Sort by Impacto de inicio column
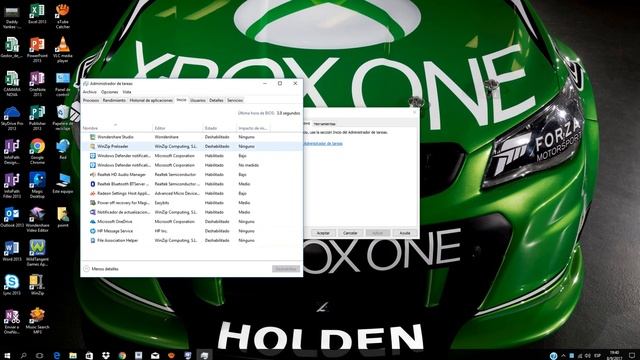 pos(253,128)
